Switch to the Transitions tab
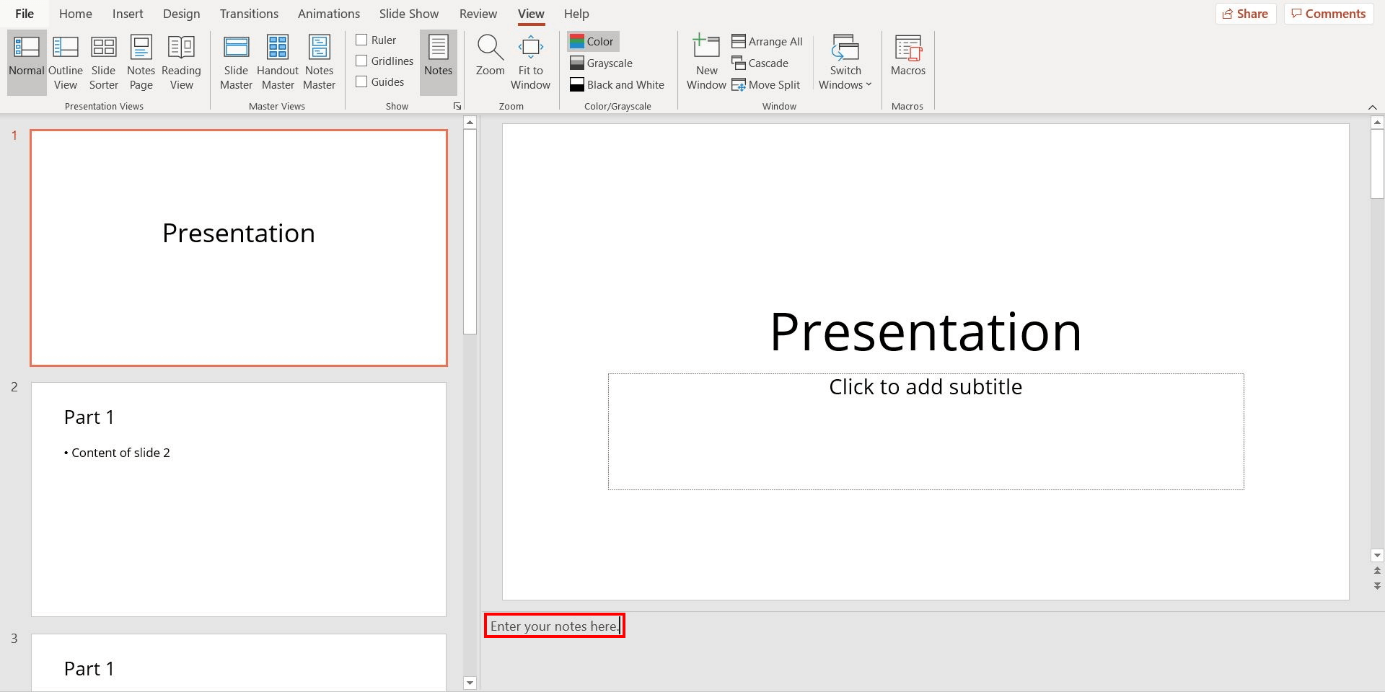 click(x=249, y=13)
